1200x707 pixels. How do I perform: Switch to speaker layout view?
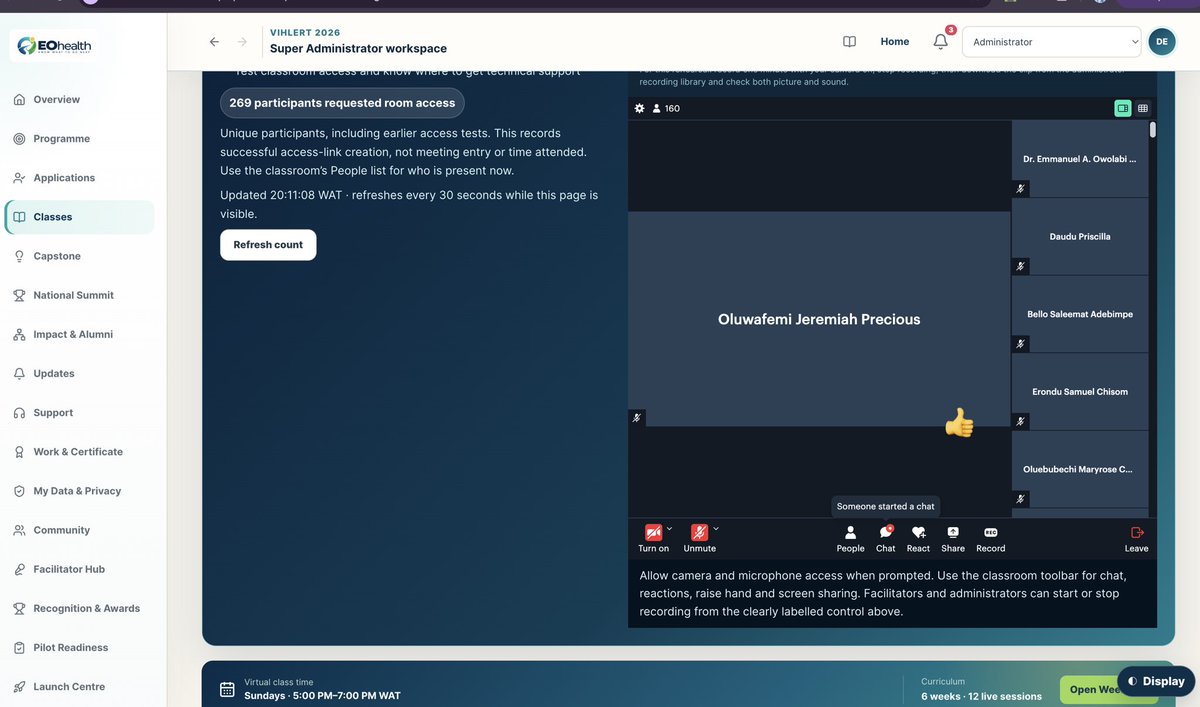[x=1123, y=108]
